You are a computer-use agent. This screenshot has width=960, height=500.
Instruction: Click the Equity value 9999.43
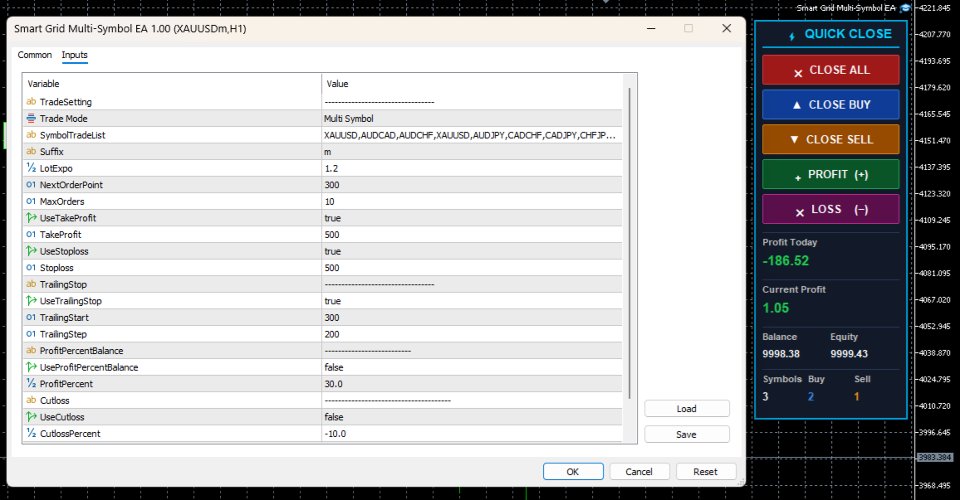tap(849, 354)
